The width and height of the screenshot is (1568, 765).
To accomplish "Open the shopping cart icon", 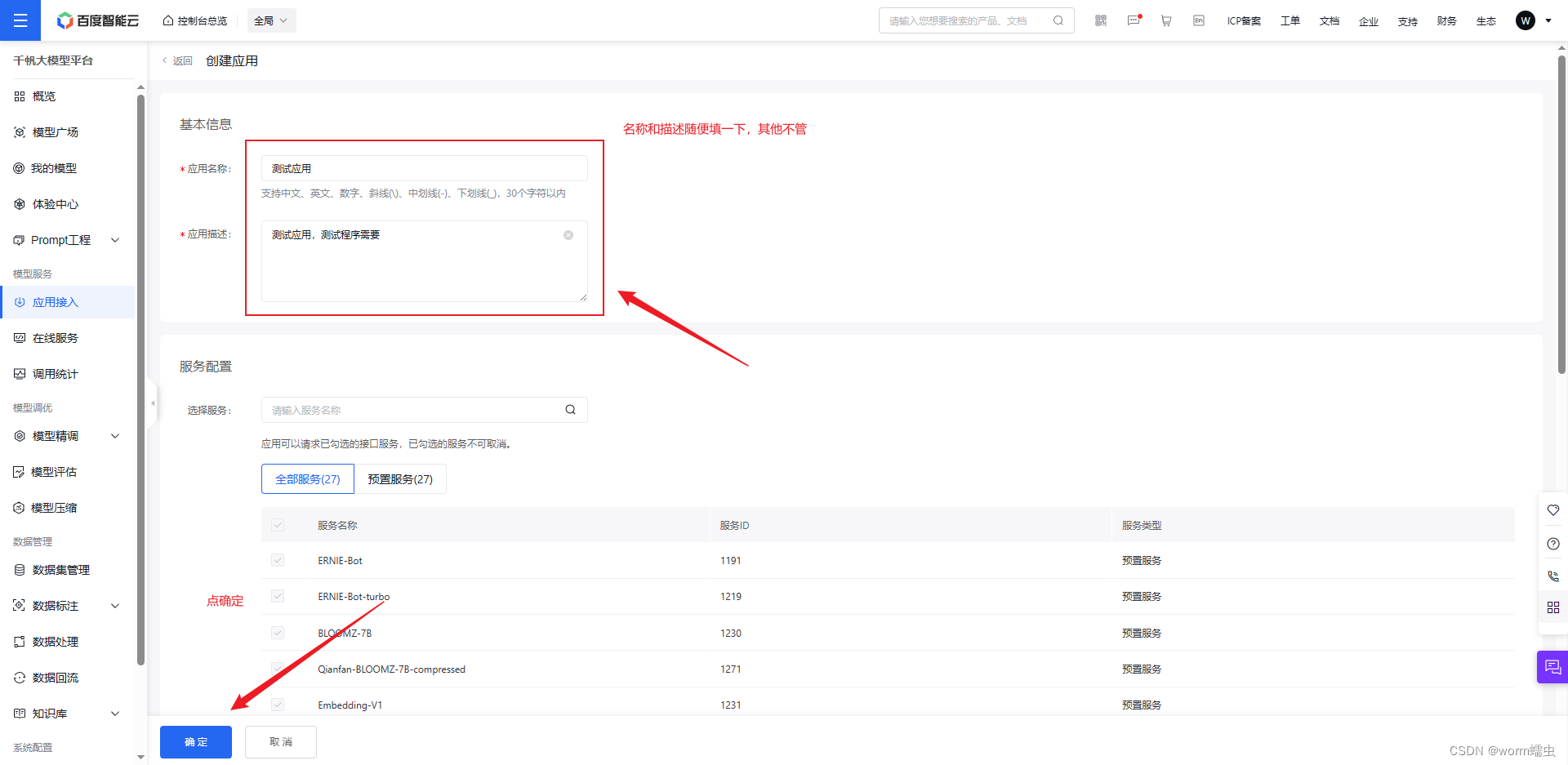I will 1166,20.
